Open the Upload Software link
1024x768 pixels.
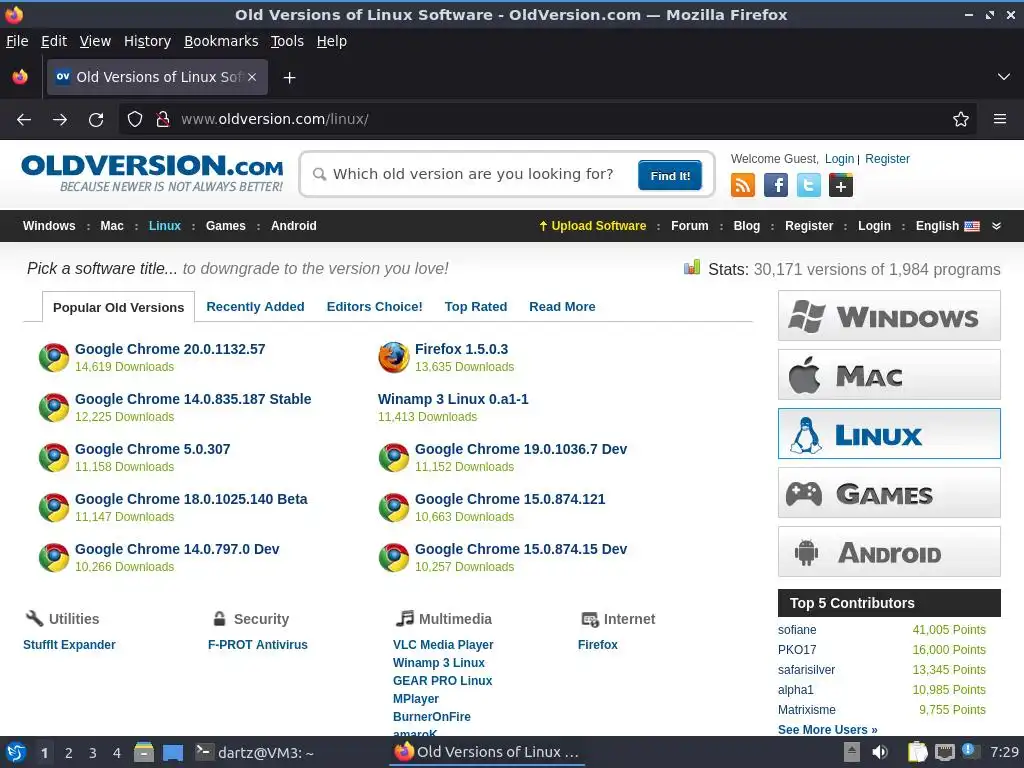(592, 226)
